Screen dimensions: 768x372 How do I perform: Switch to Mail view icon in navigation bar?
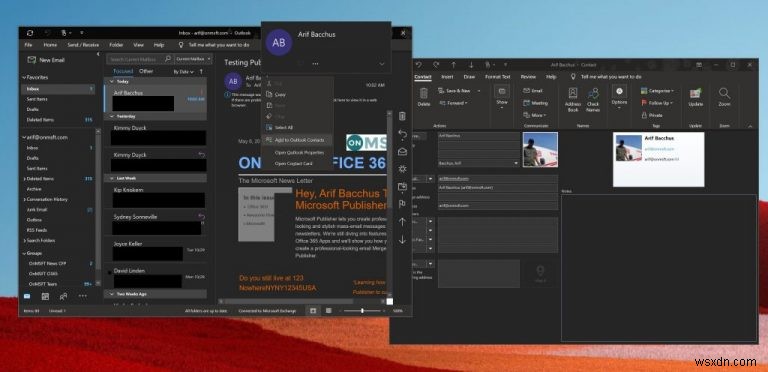coord(27,296)
